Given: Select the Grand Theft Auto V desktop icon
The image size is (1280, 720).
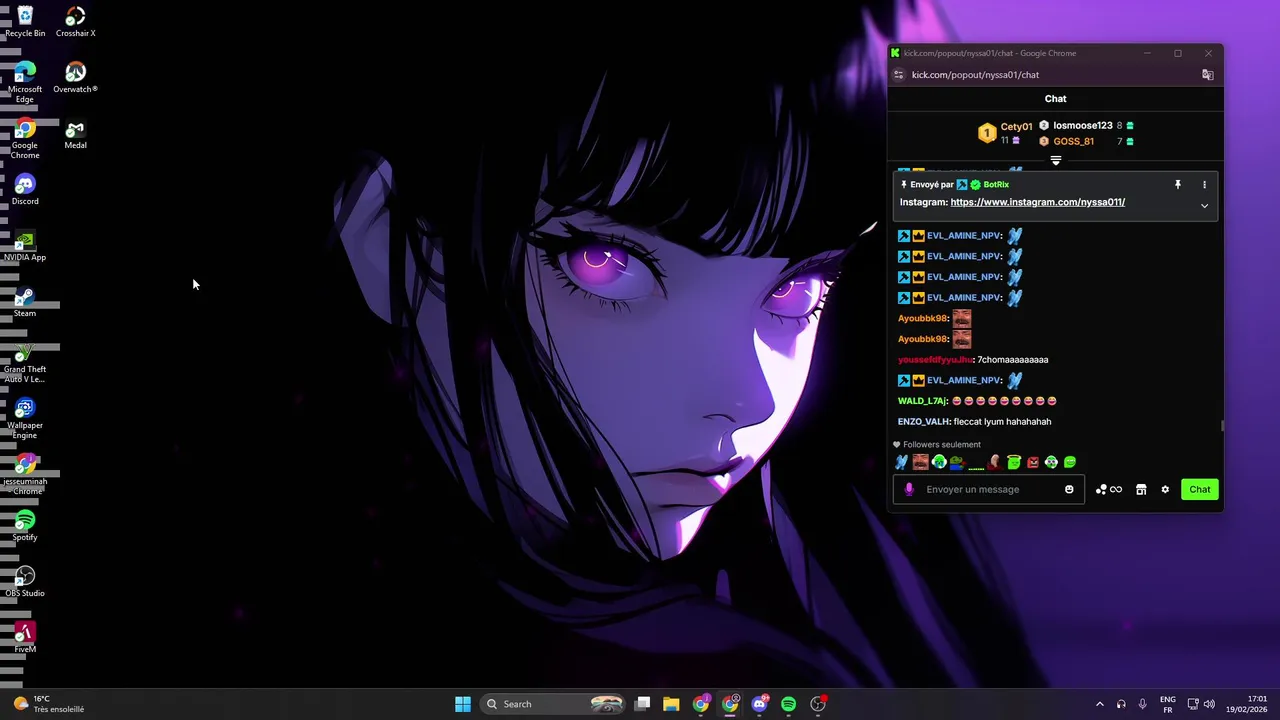Looking at the screenshot, I should (25, 362).
